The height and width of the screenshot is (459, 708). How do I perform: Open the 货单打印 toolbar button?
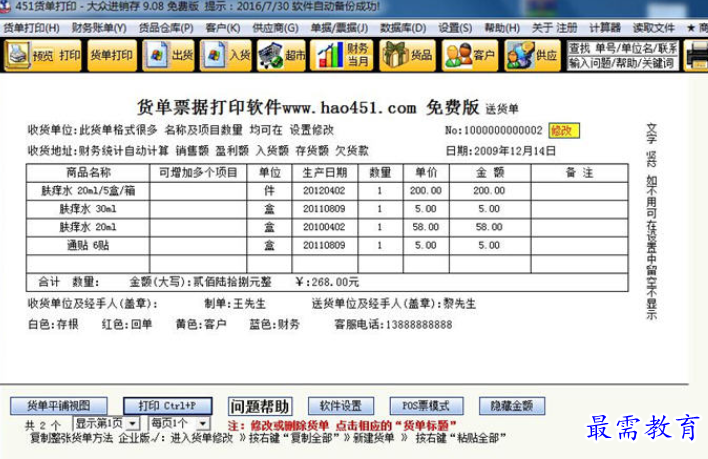(112, 56)
